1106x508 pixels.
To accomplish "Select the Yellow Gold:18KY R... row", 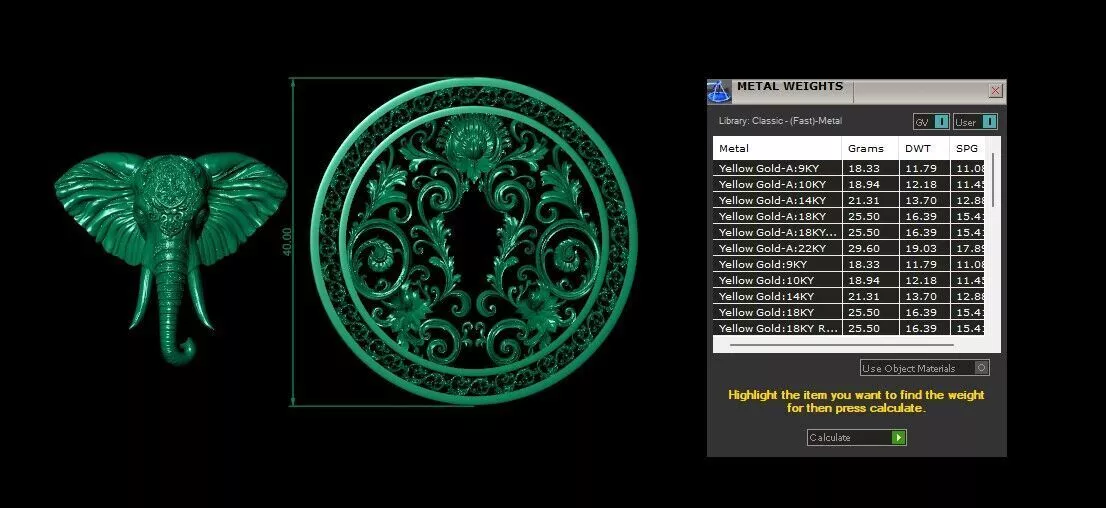I will (849, 328).
